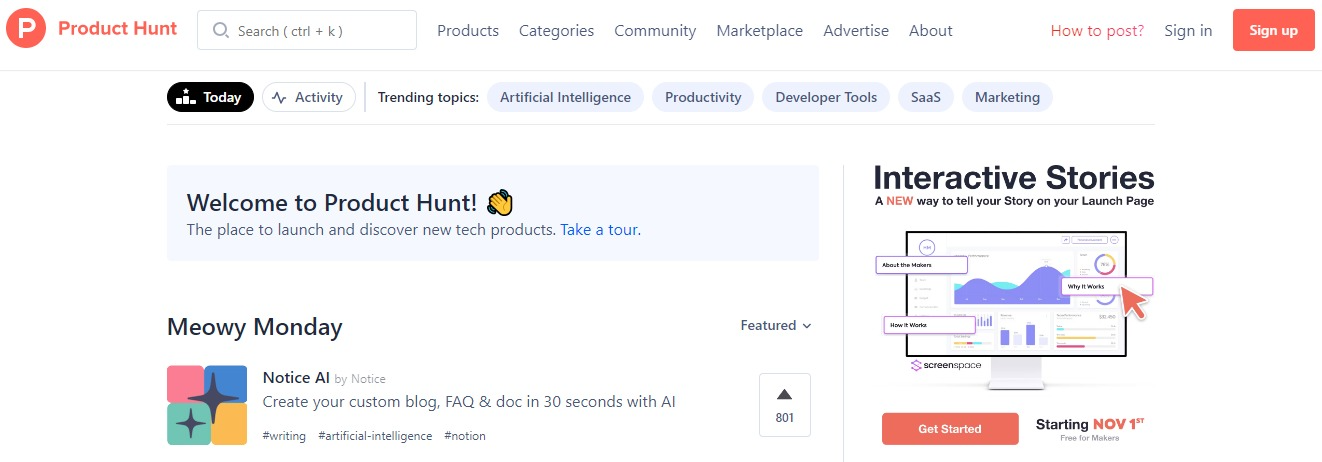The height and width of the screenshot is (462, 1322).
Task: Click the search magnifier icon
Action: click(221, 31)
